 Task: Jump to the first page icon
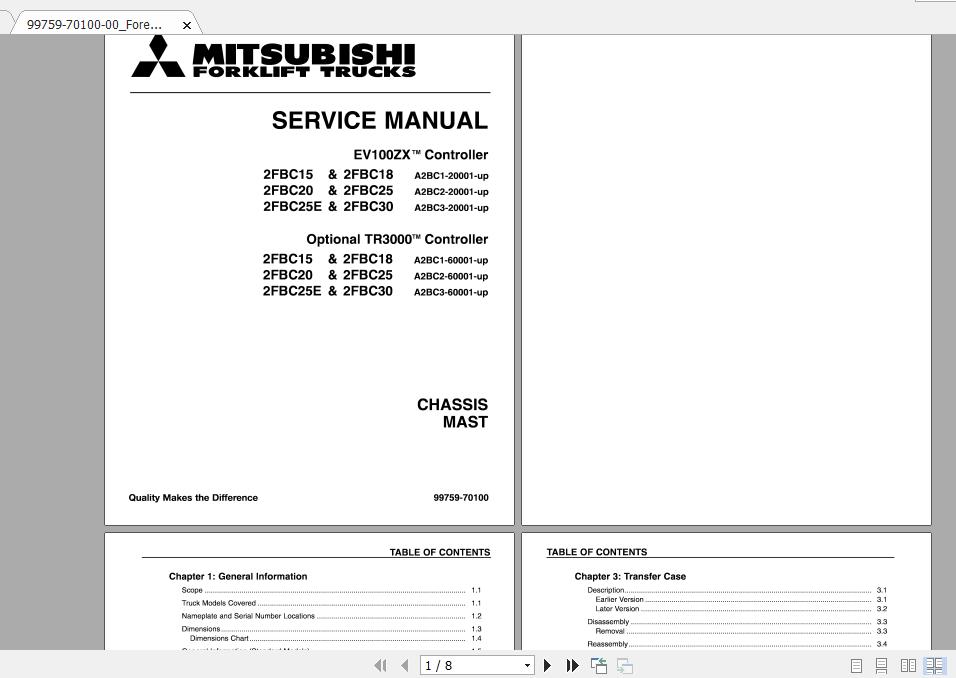coord(381,665)
